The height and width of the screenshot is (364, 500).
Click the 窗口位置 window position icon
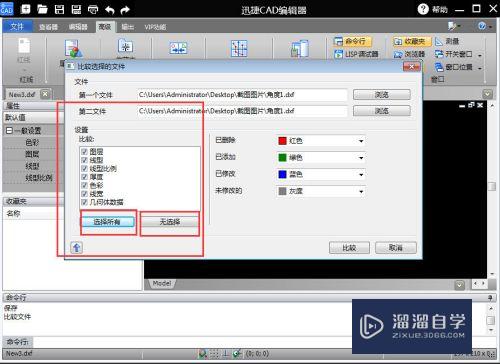[x=439, y=67]
